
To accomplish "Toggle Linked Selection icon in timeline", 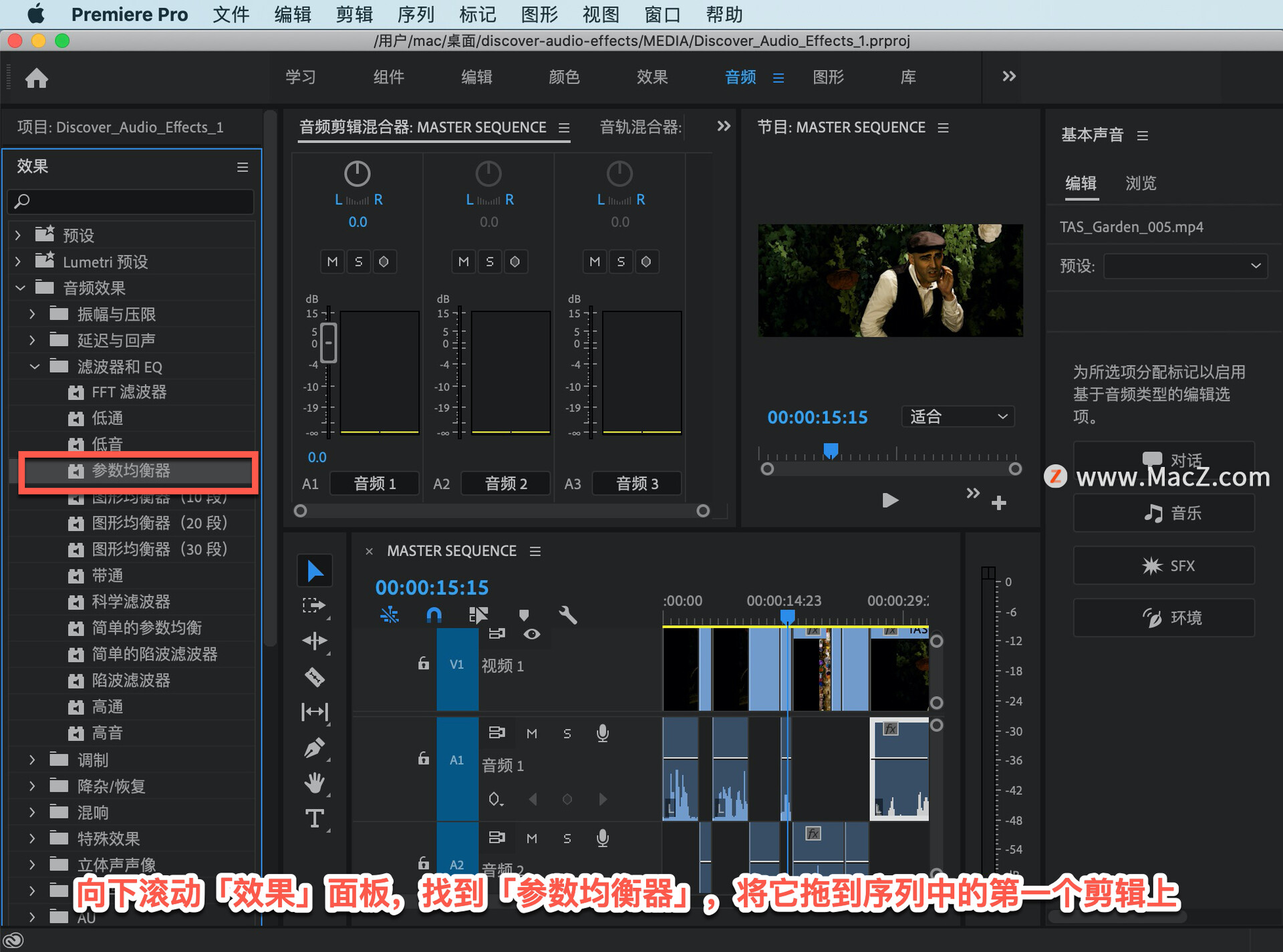I will click(x=478, y=615).
